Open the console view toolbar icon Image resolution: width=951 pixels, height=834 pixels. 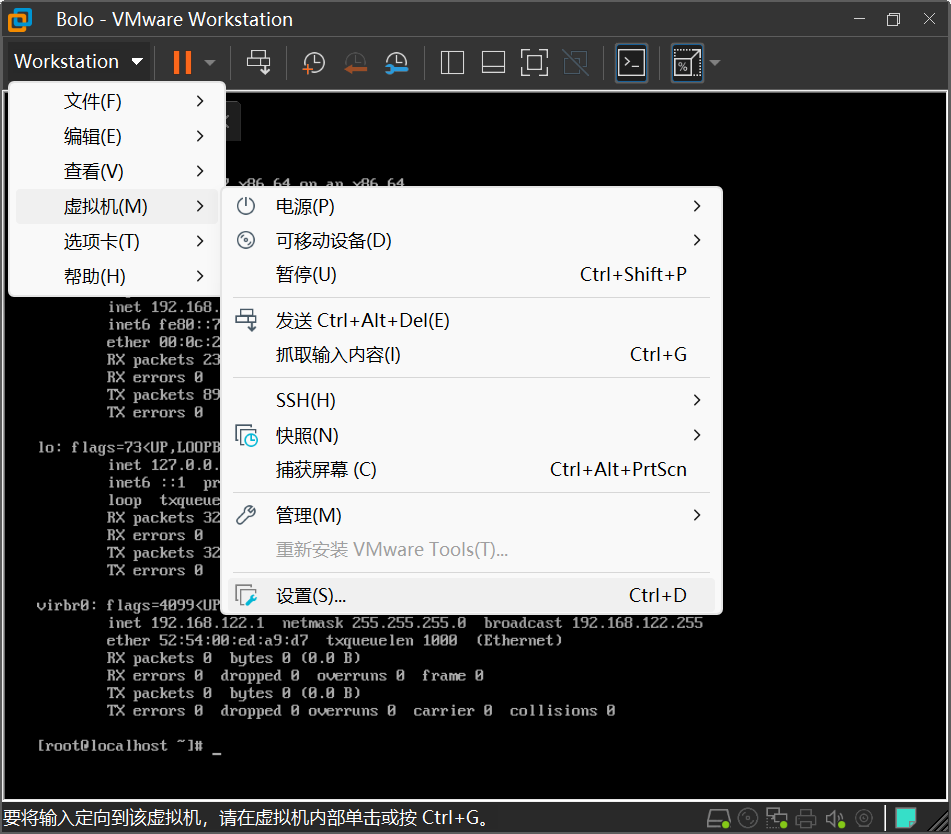coord(631,62)
